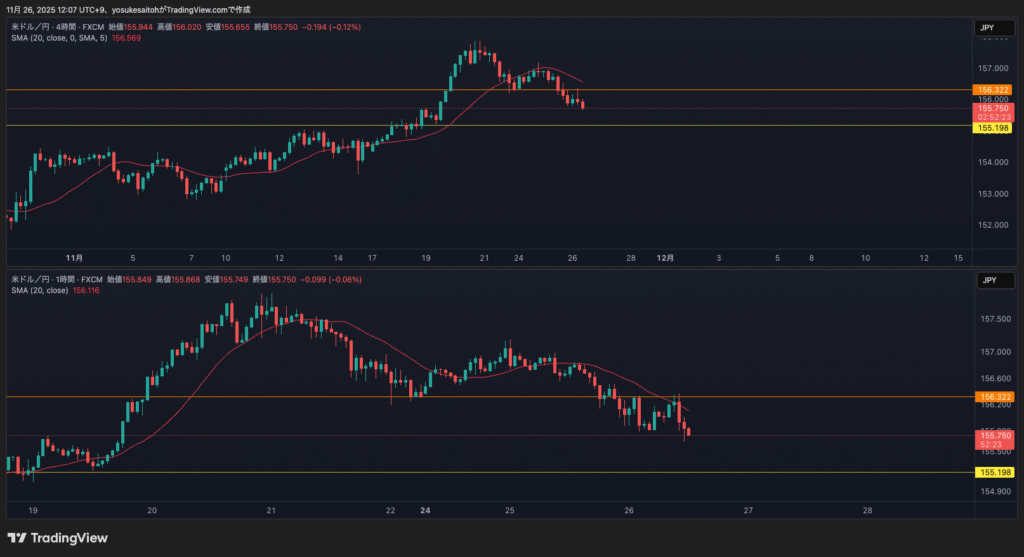Click the TradingView logo at bottom left
Screen dimensions: 1024x557
click(57, 538)
